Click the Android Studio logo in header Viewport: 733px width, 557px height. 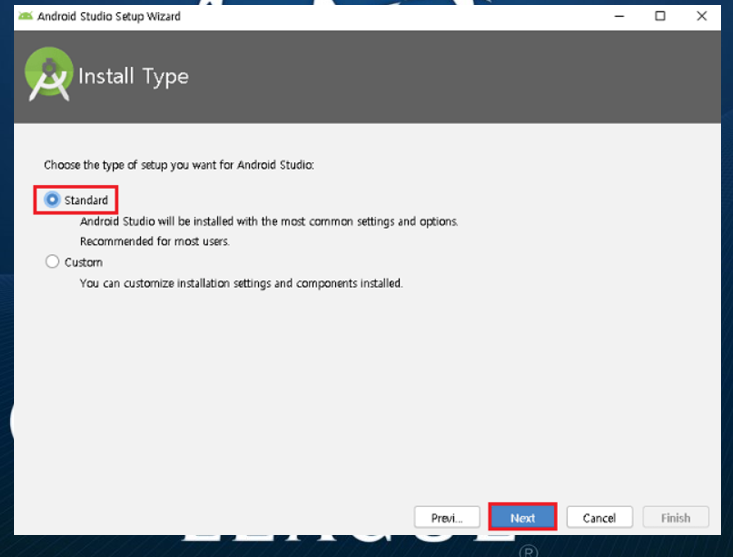click(49, 74)
